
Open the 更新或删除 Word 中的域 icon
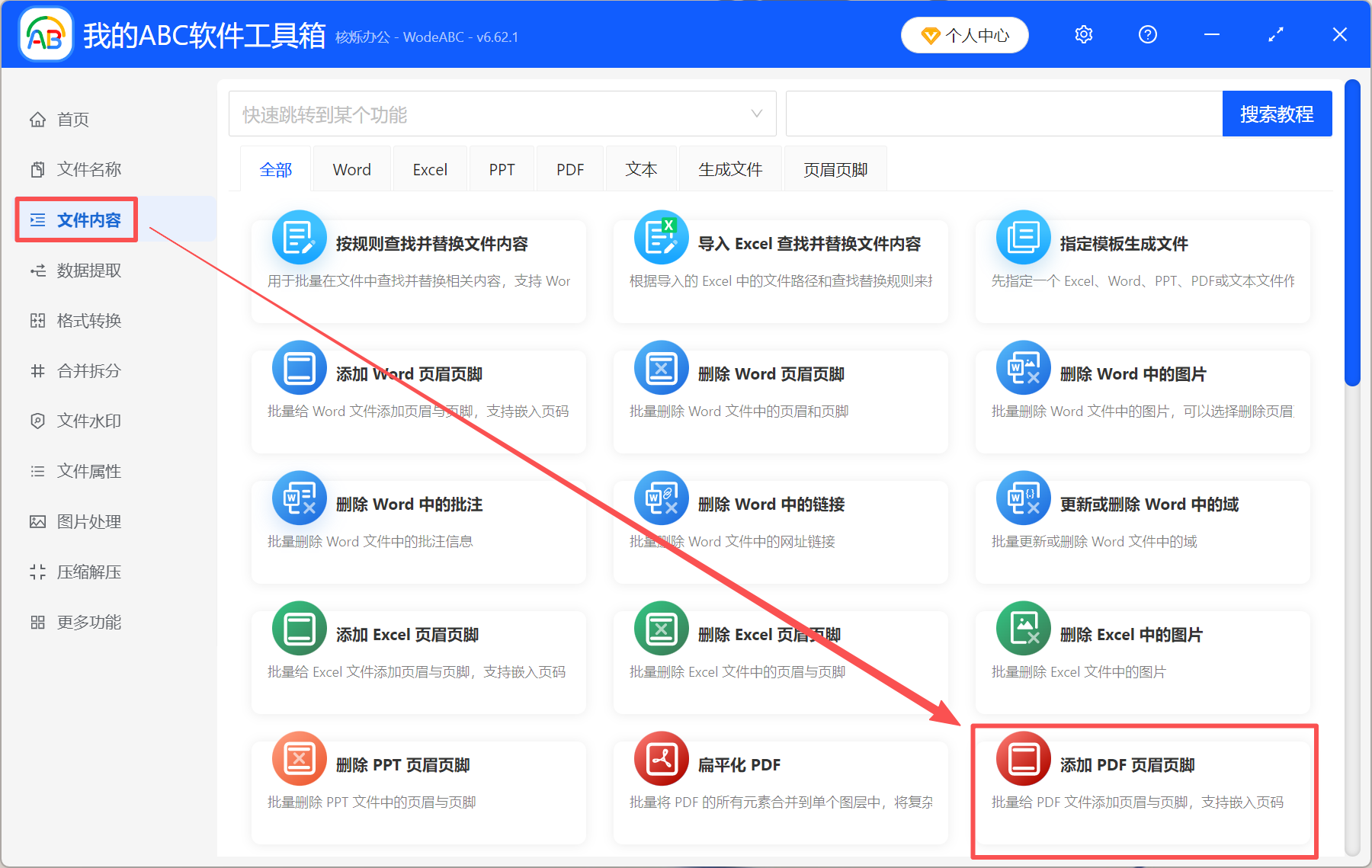(x=1022, y=498)
